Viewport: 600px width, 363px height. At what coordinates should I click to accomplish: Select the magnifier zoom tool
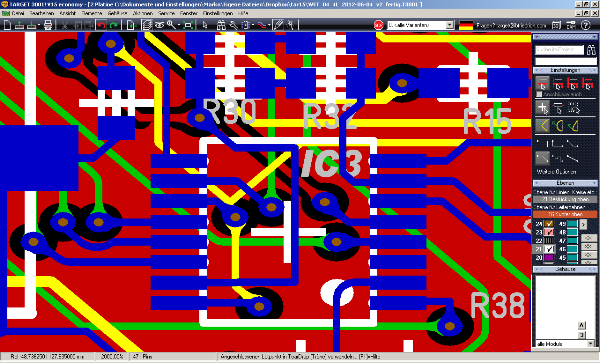171,25
